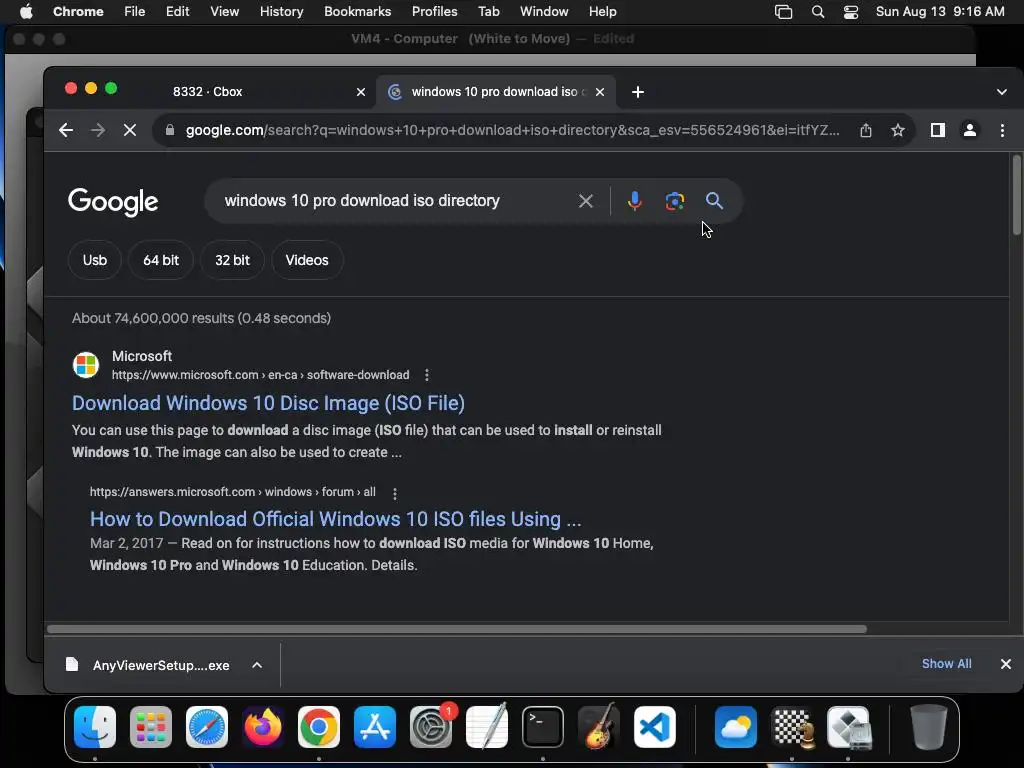Start voice search with microphone
Screen dimensions: 1024x768
point(634,201)
